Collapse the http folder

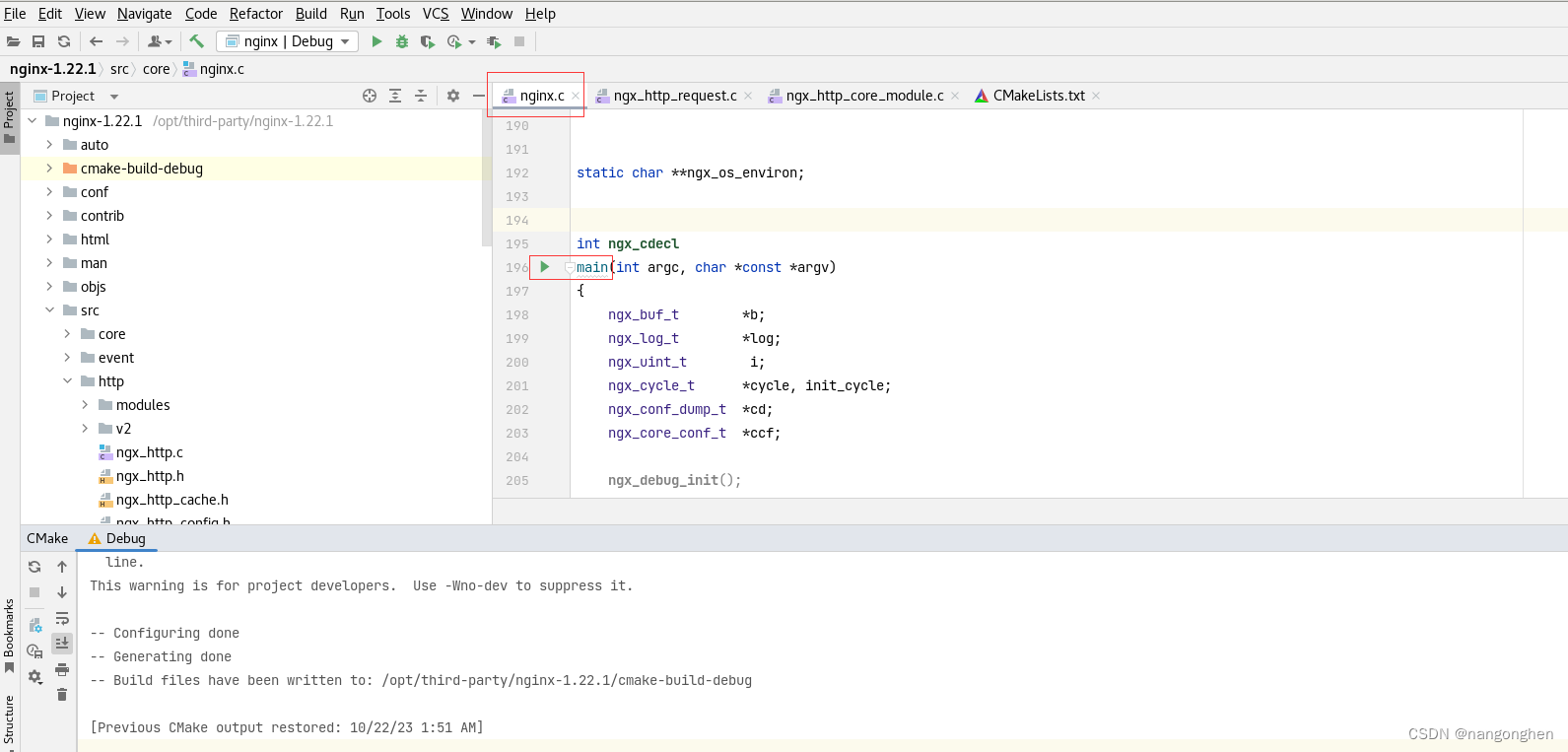tap(67, 381)
